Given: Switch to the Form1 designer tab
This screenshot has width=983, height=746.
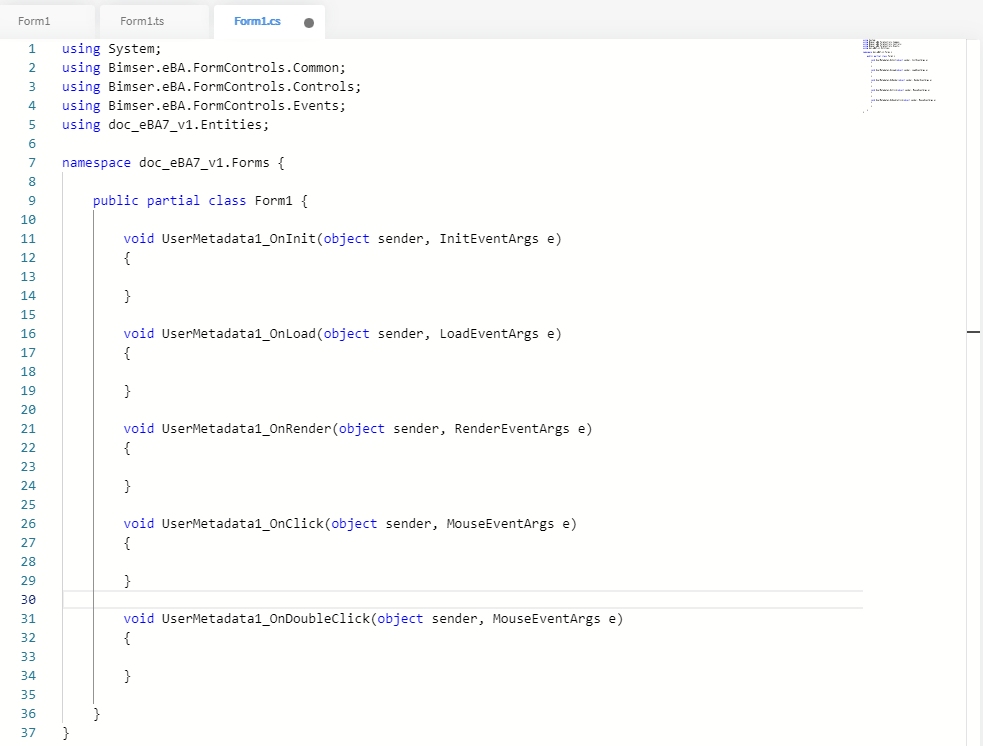Looking at the screenshot, I should (x=34, y=21).
